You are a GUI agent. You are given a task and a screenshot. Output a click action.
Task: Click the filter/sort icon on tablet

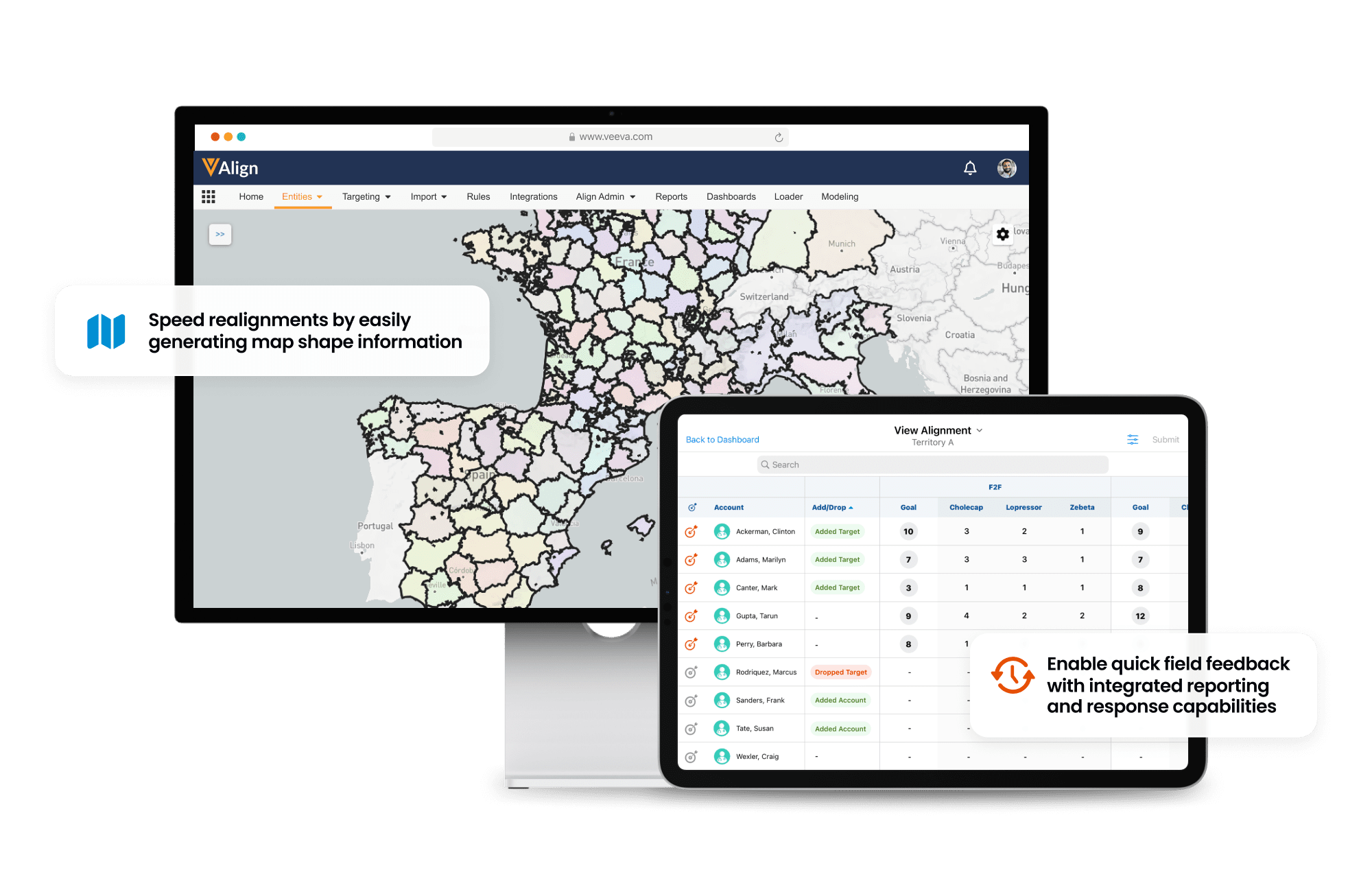click(x=1133, y=439)
